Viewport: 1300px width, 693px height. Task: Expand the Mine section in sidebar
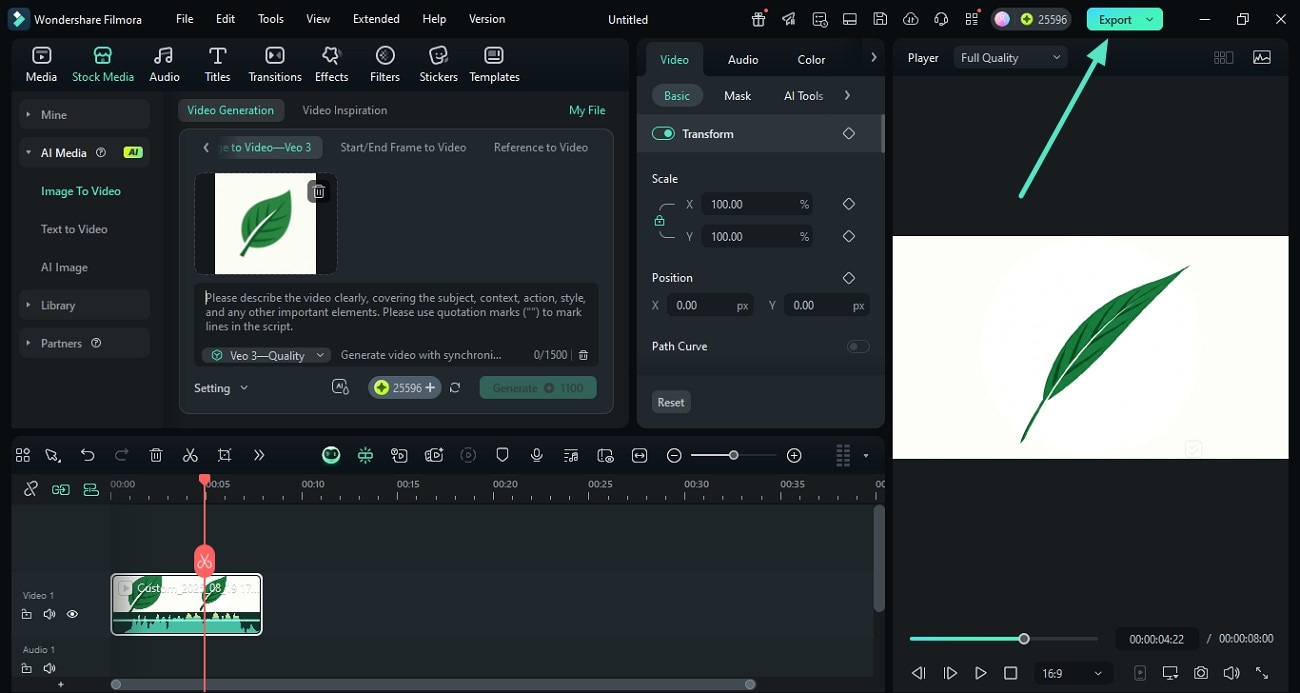[84, 115]
